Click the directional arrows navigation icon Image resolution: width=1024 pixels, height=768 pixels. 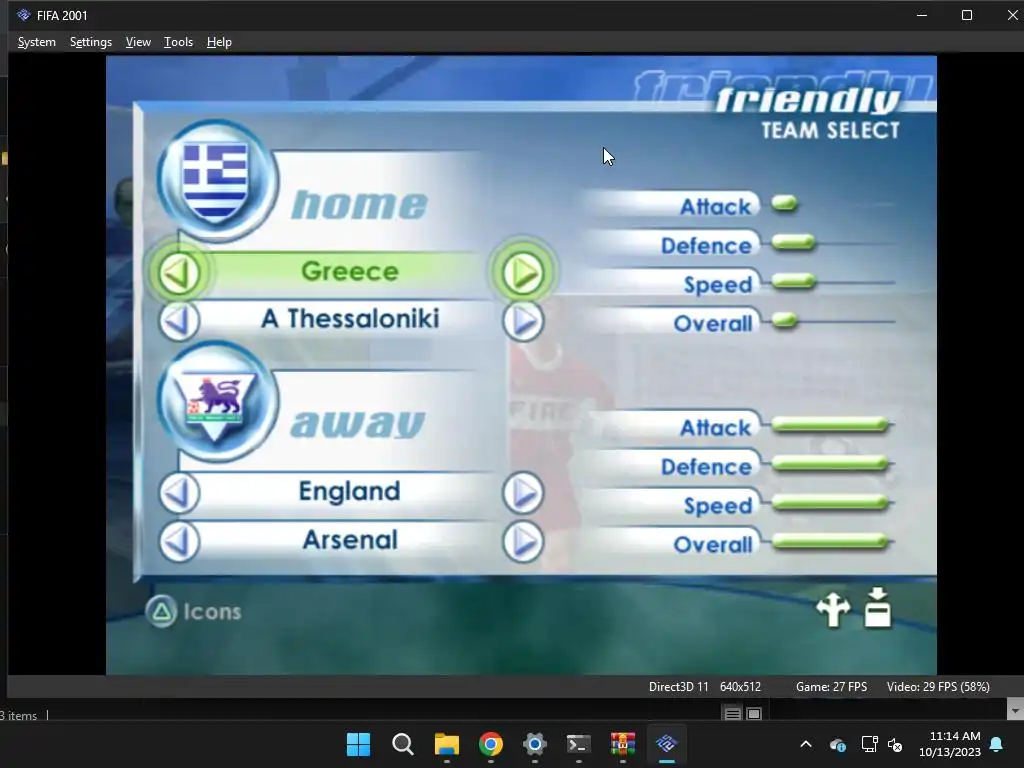coord(833,610)
